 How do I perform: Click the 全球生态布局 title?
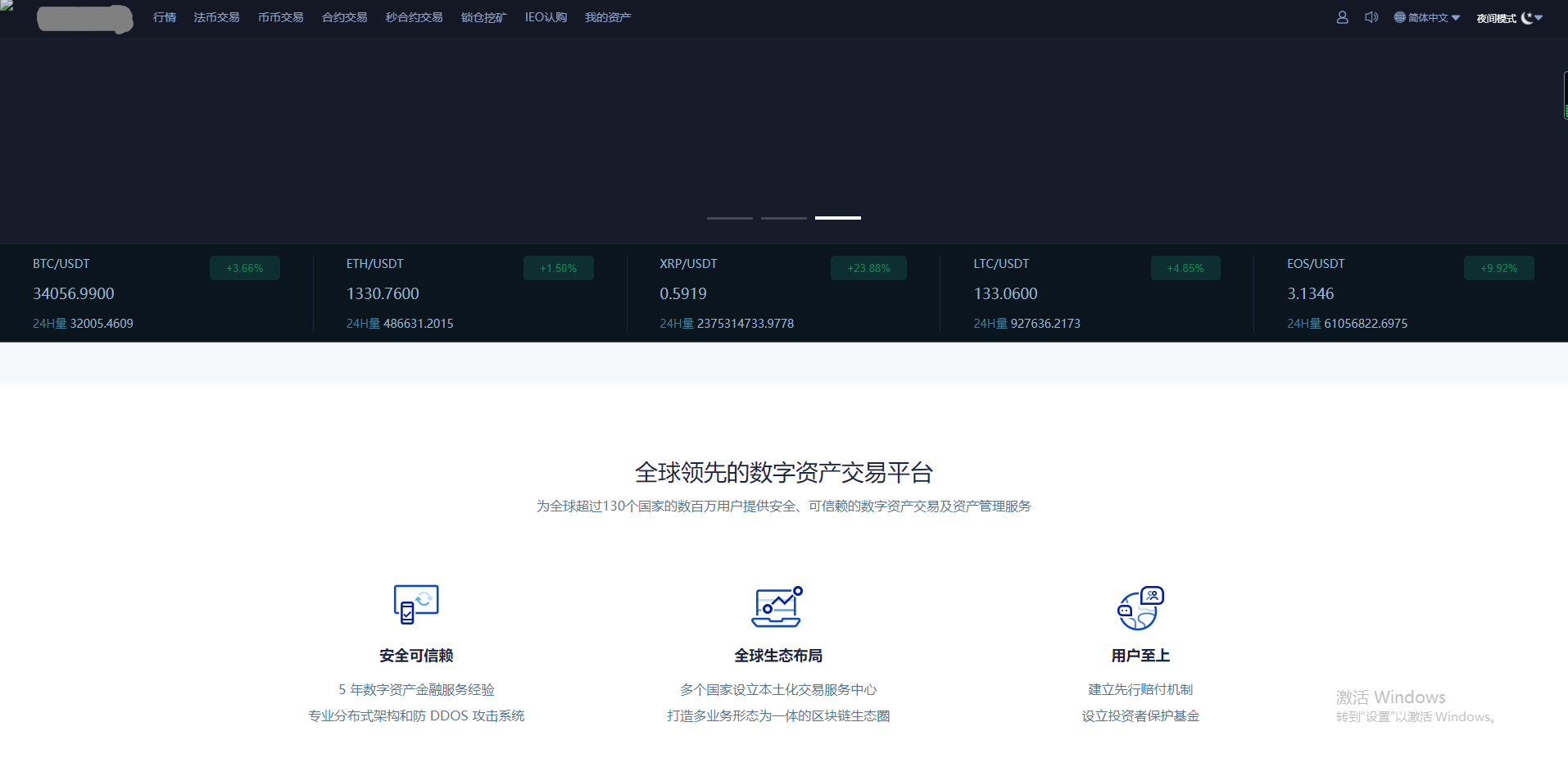pyautogui.click(x=778, y=656)
